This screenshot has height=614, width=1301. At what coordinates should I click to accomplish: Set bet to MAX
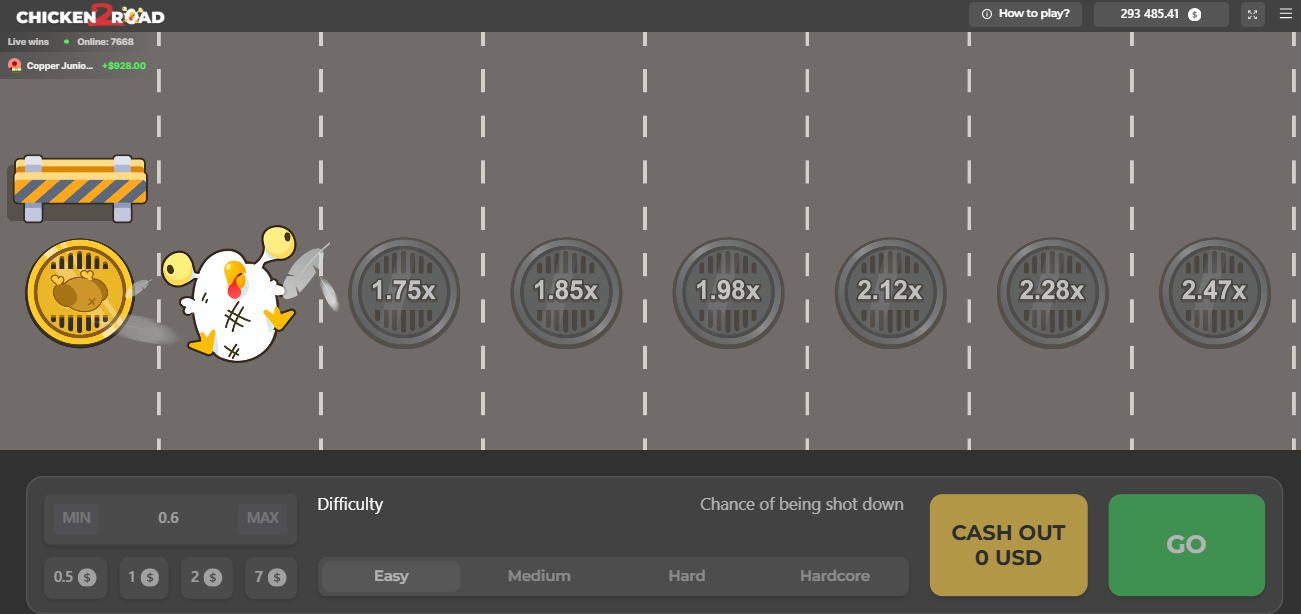(263, 518)
